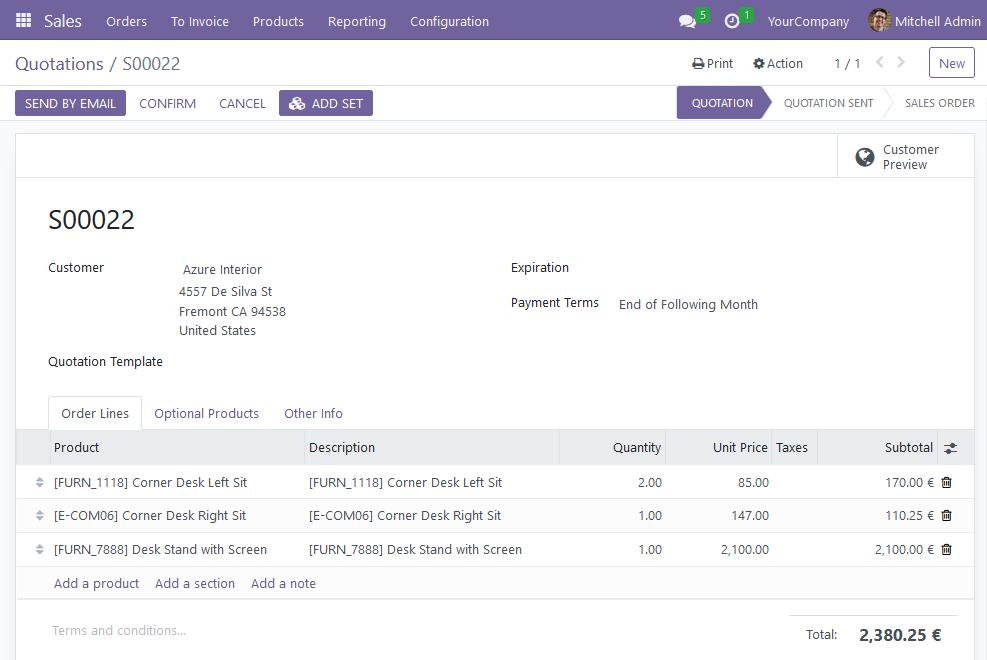Delete the Corner Desk Left Sit line
The width and height of the screenshot is (987, 660).
946,483
